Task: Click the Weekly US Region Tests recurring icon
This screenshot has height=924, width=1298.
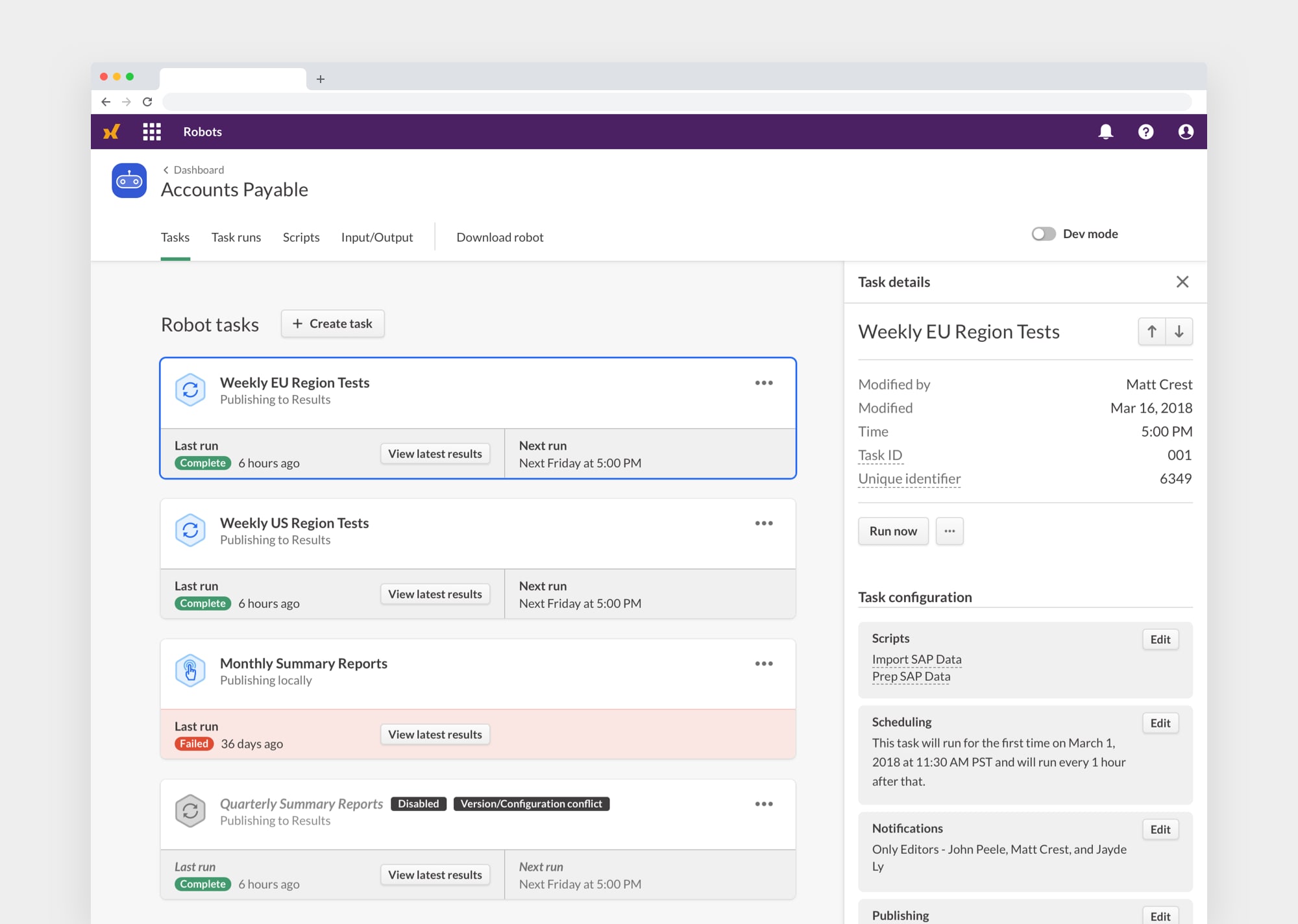Action: click(190, 530)
